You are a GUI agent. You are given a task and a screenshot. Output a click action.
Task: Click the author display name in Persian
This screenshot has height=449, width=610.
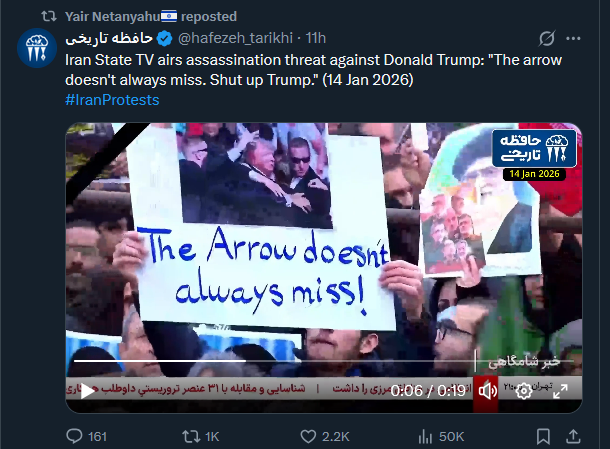click(x=109, y=38)
